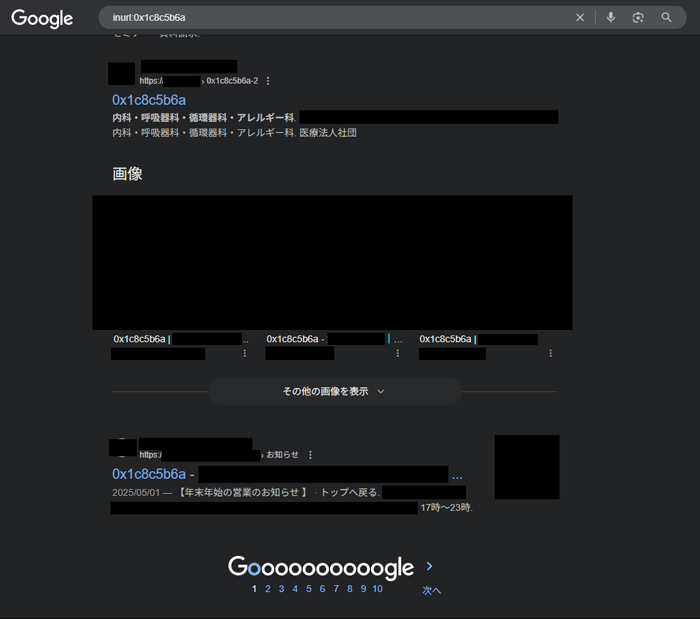
Task: Go to results page 3
Action: [x=281, y=589]
